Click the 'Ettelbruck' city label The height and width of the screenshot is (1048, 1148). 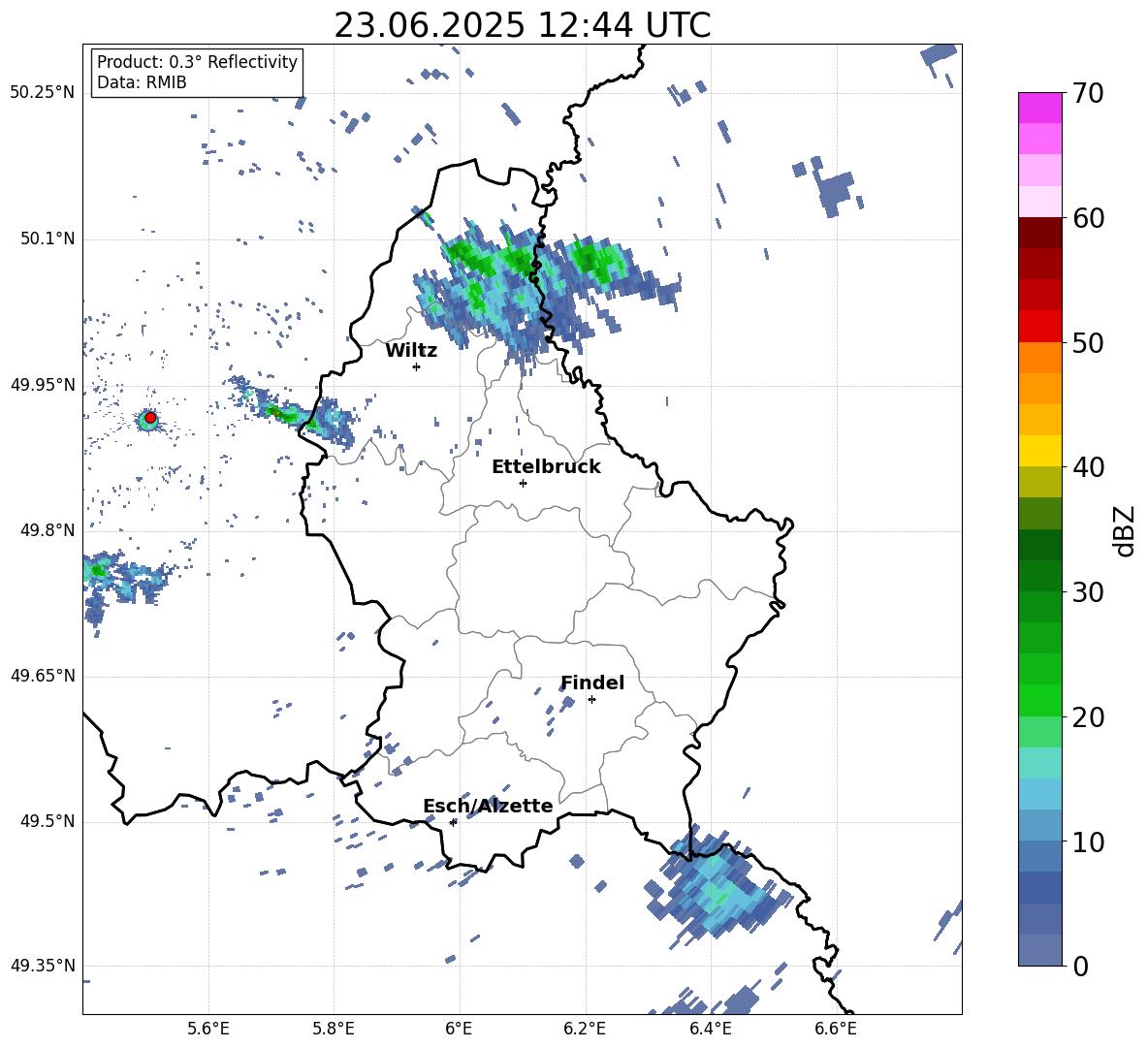click(546, 467)
